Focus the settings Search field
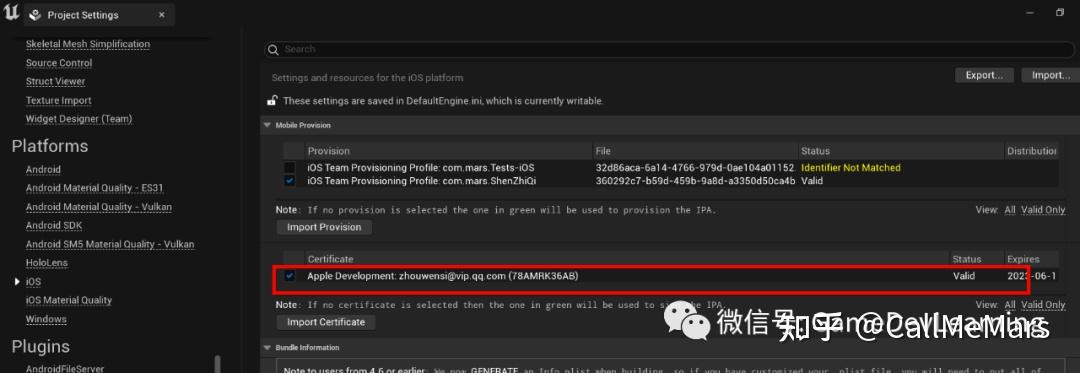The height and width of the screenshot is (373, 1080). point(669,50)
